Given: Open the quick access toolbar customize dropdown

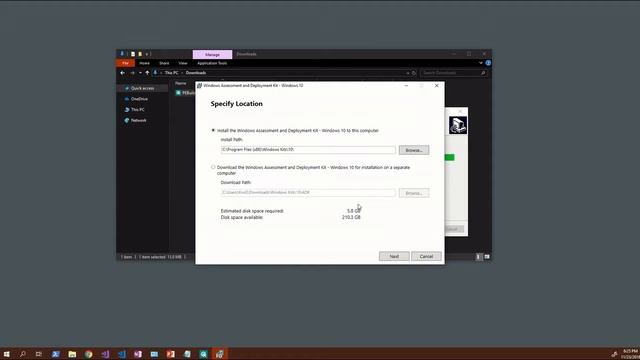Looking at the screenshot, I should 147,54.
